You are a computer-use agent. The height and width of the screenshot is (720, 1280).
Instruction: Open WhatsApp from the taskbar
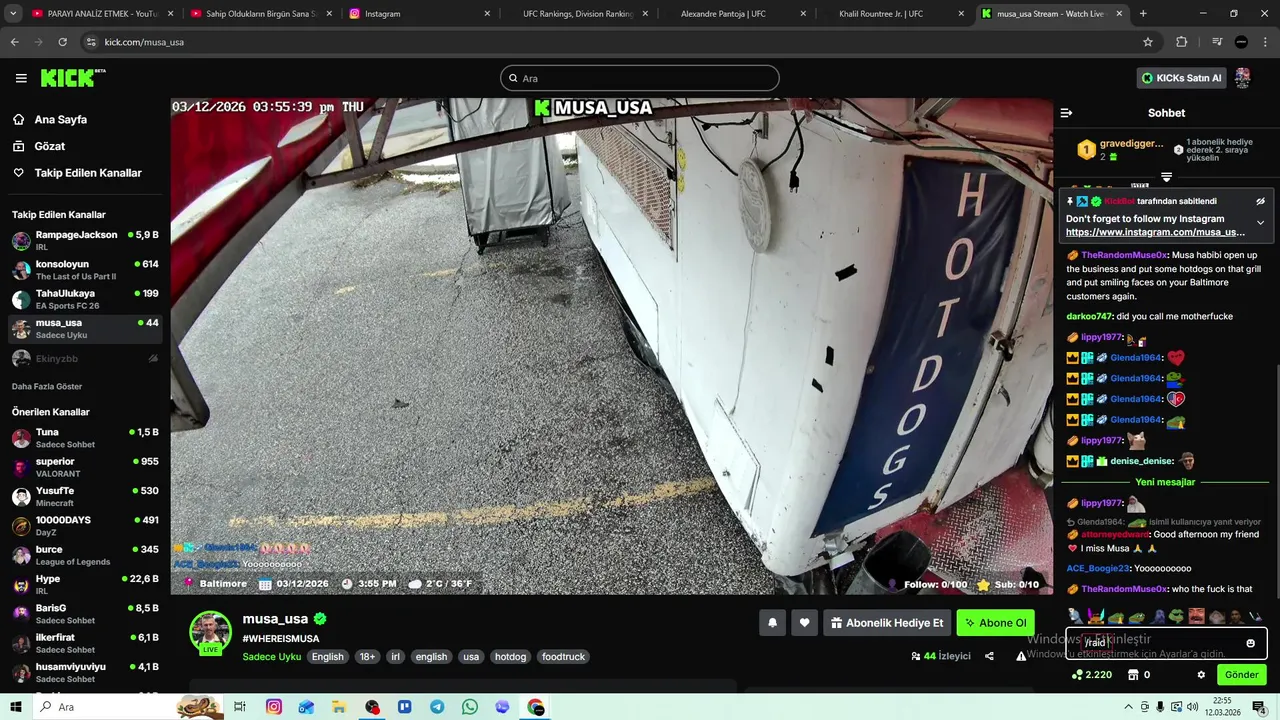pos(470,707)
